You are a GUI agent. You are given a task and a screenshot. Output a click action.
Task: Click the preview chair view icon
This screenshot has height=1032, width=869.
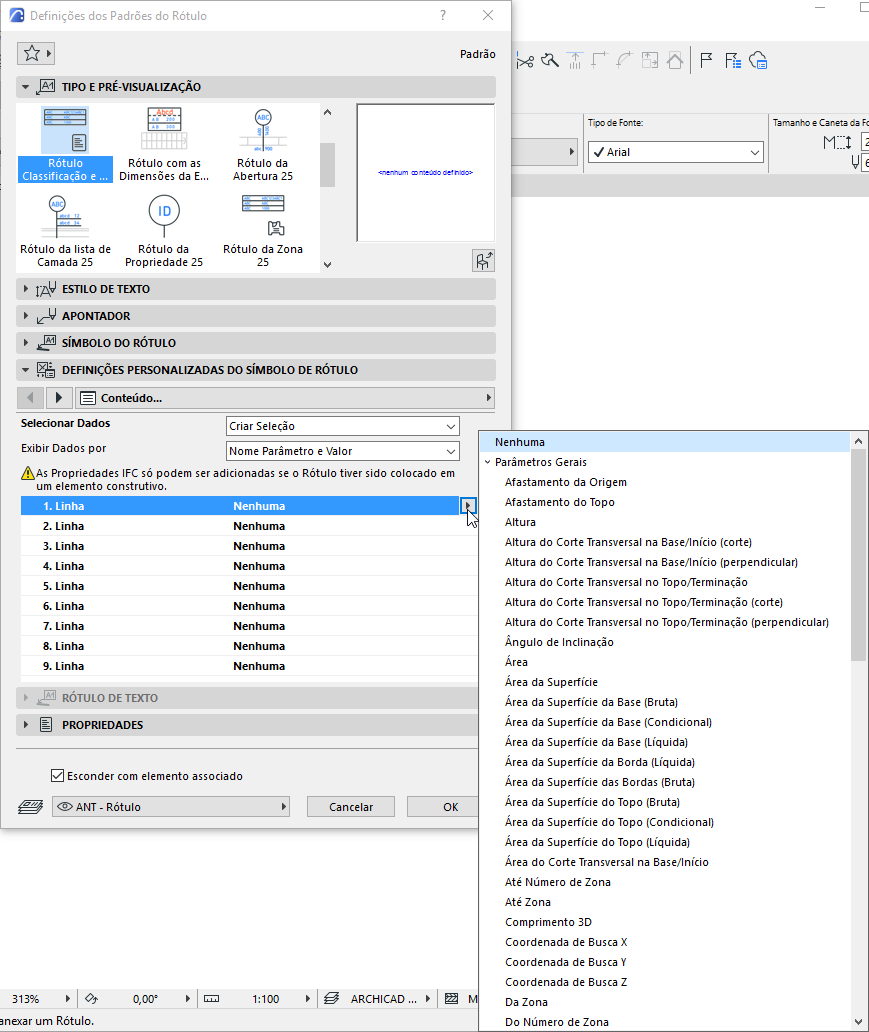(x=483, y=261)
